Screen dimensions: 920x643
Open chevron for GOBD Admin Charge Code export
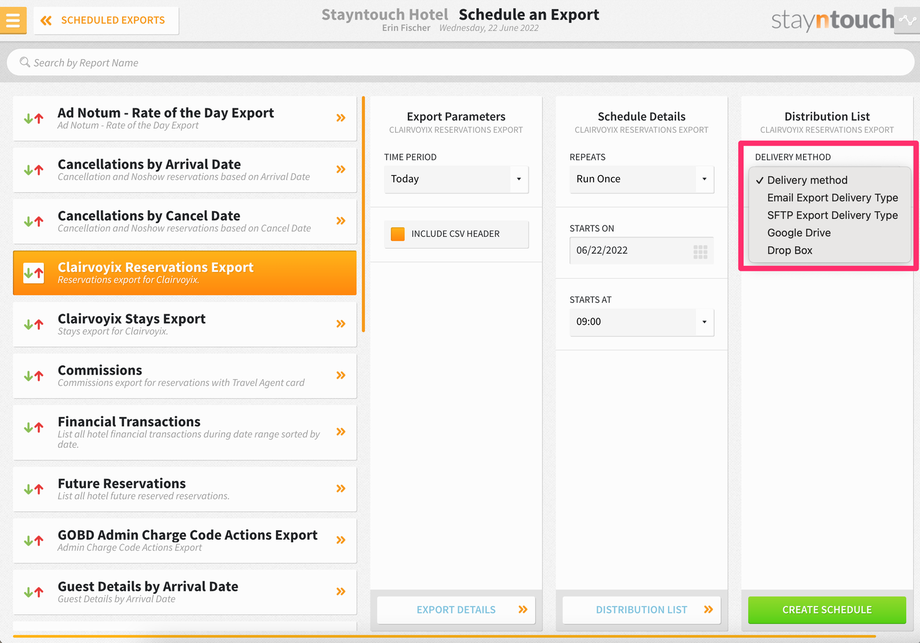(x=341, y=540)
